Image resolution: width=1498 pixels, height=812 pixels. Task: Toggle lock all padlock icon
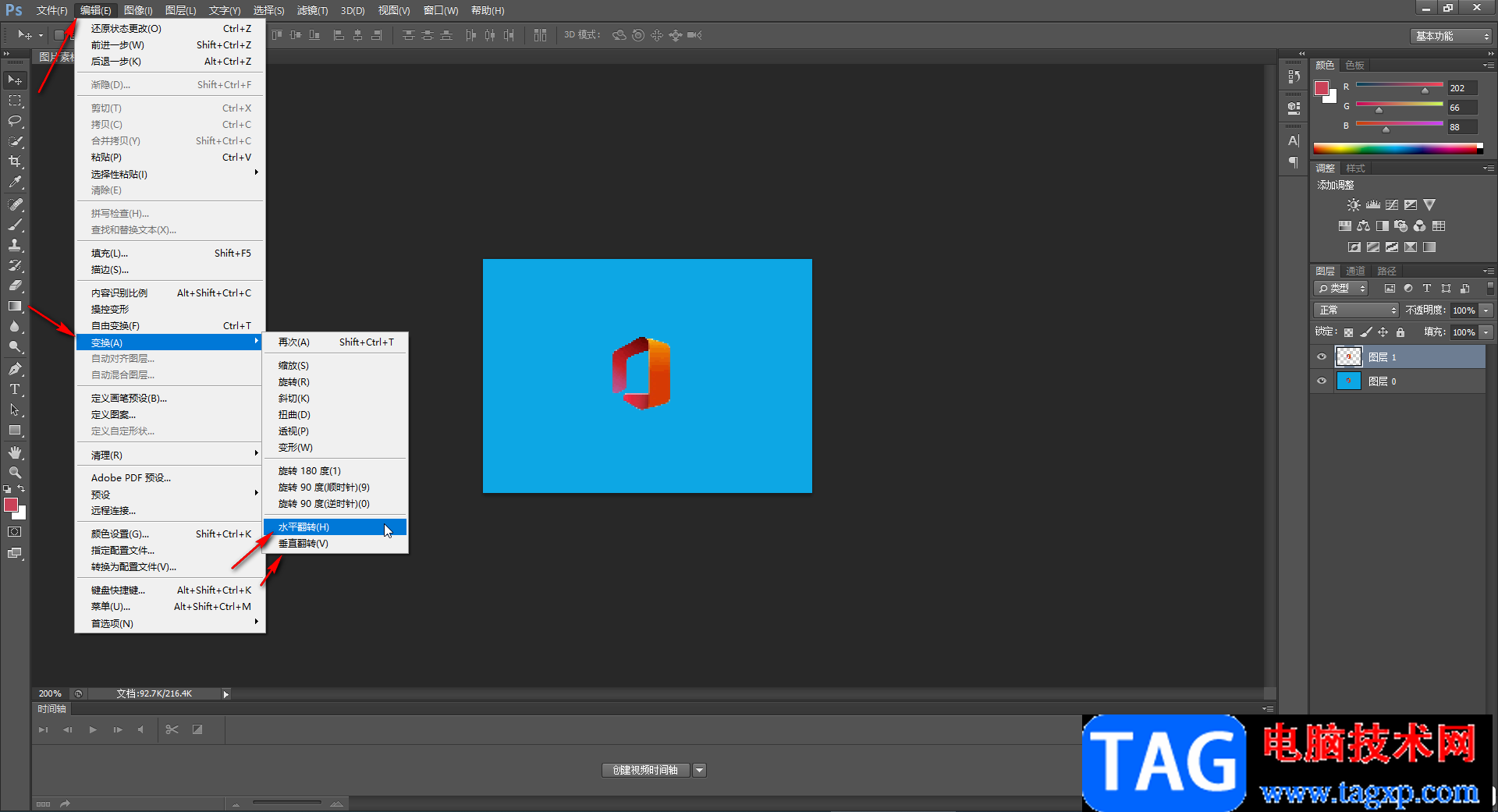[1400, 332]
